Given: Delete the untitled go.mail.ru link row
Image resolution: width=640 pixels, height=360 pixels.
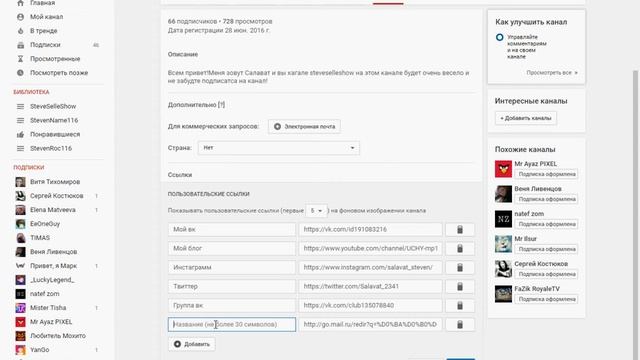Looking at the screenshot, I should pyautogui.click(x=460, y=324).
